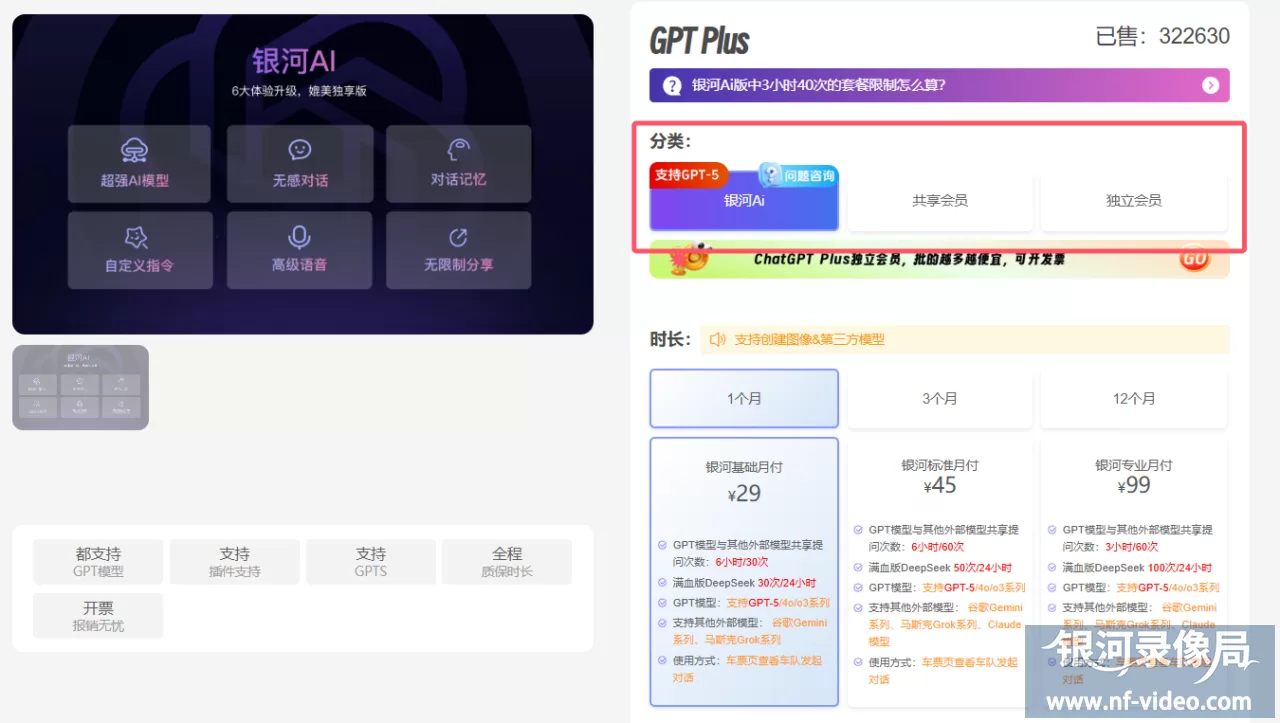Select the 1个月 duration option
The height and width of the screenshot is (723, 1280).
coord(744,398)
